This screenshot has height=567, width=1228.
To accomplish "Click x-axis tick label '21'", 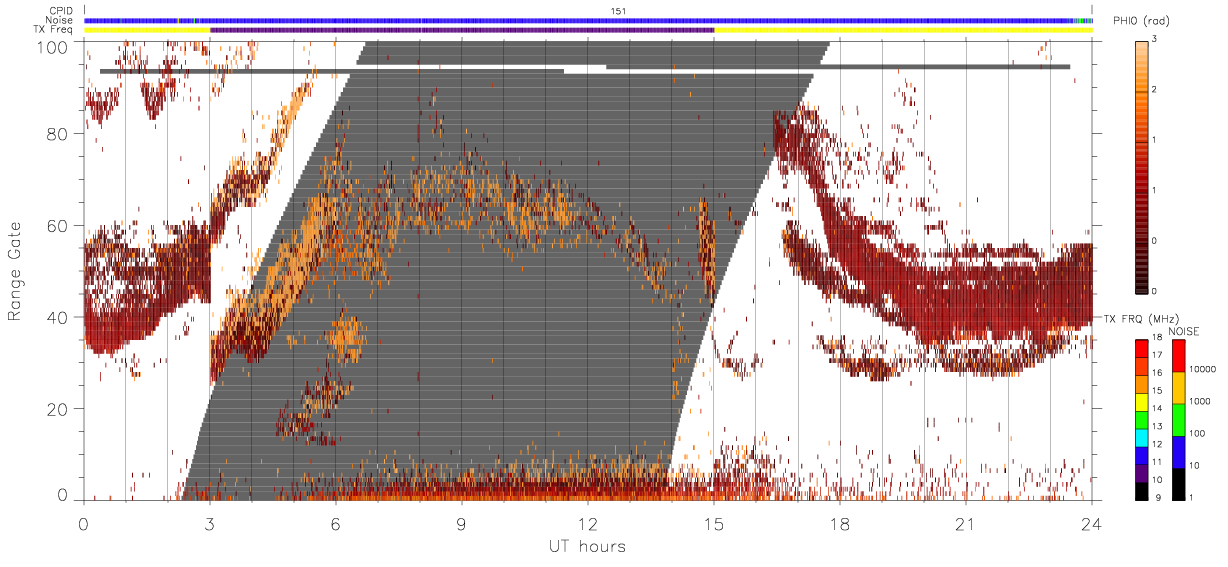I will tap(966, 524).
